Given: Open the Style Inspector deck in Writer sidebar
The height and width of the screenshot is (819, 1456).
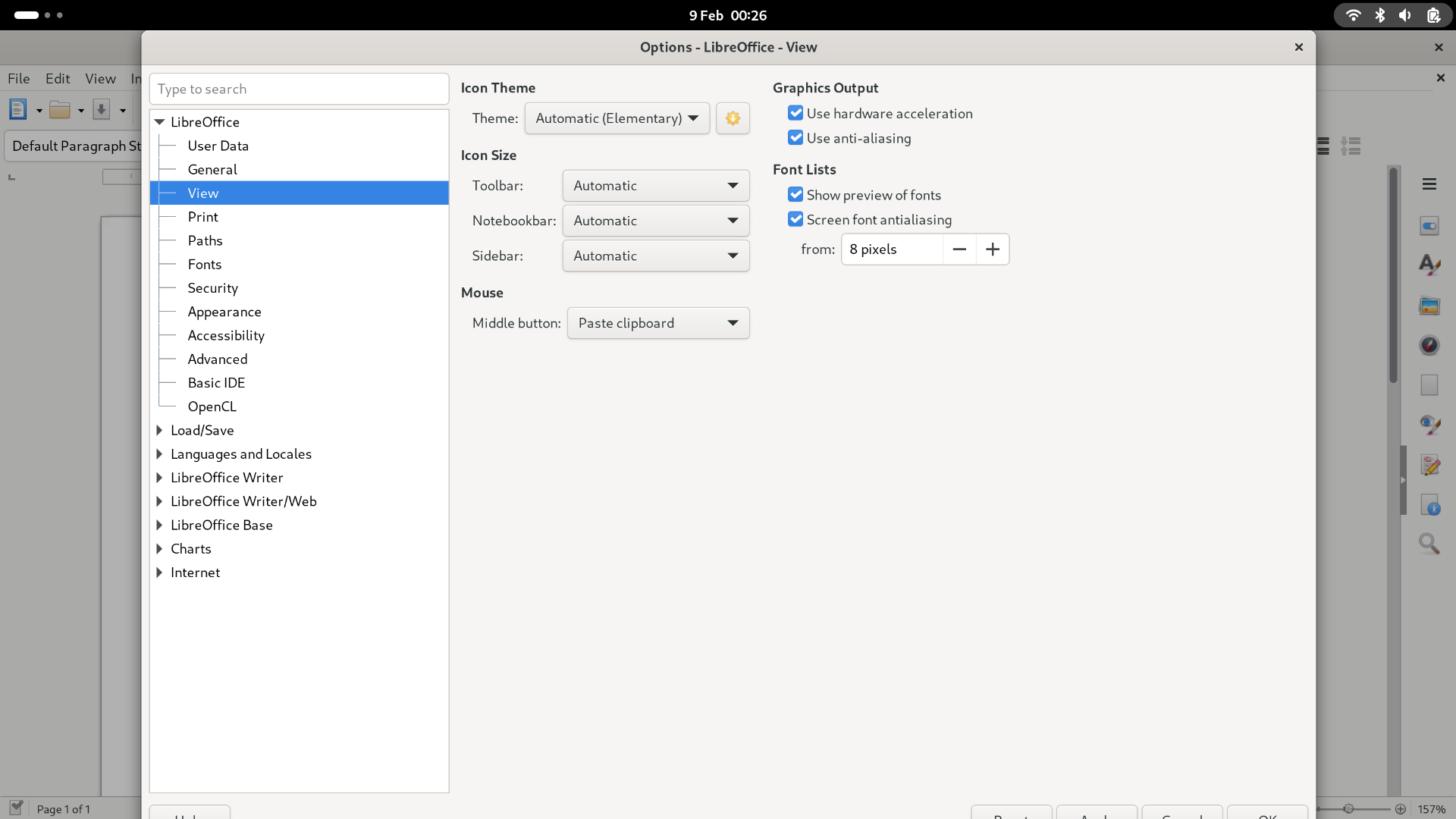Looking at the screenshot, I should coord(1429,425).
